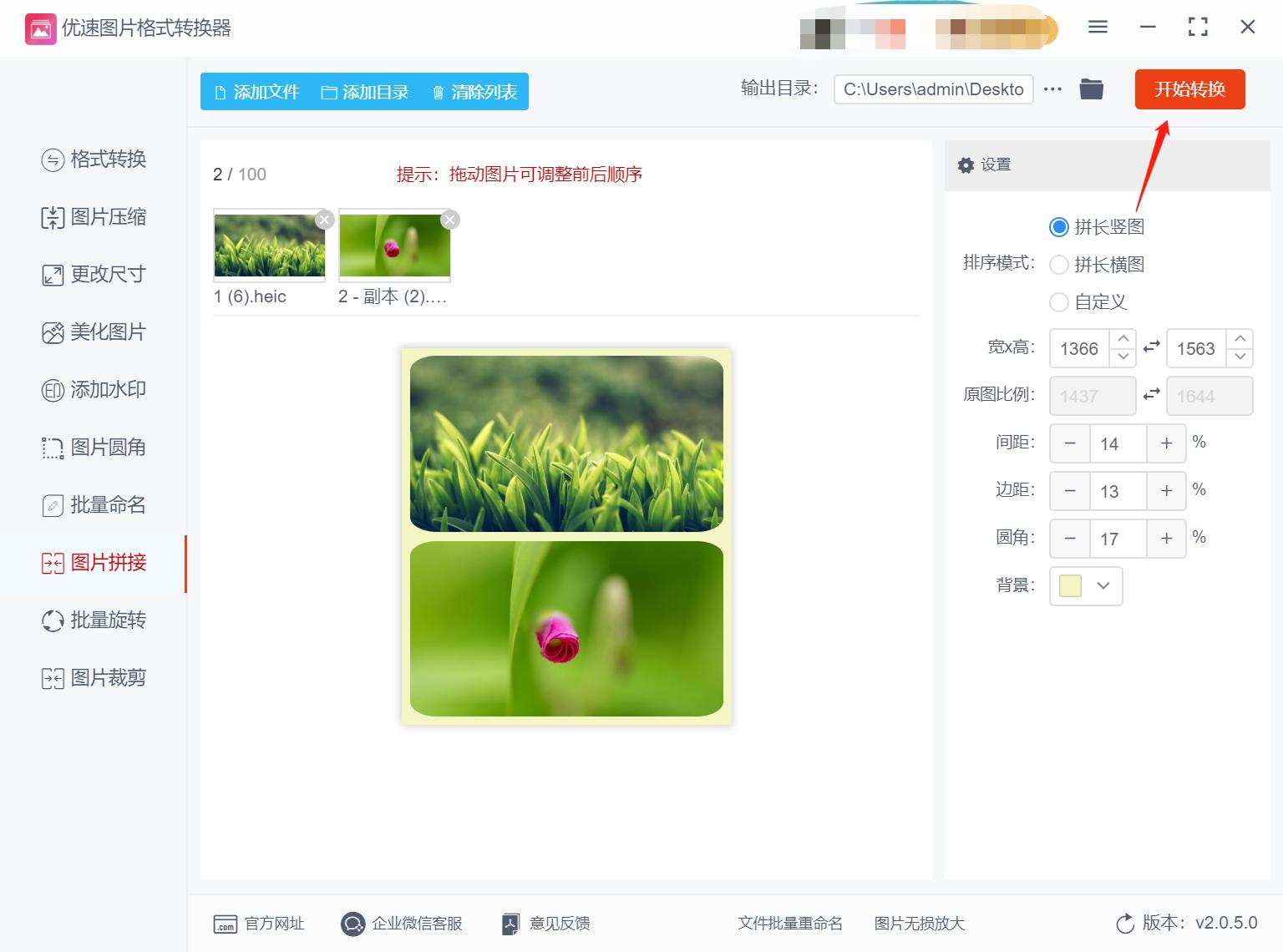Switch to the 更改尺寸 tool
1283x952 pixels.
[x=93, y=274]
